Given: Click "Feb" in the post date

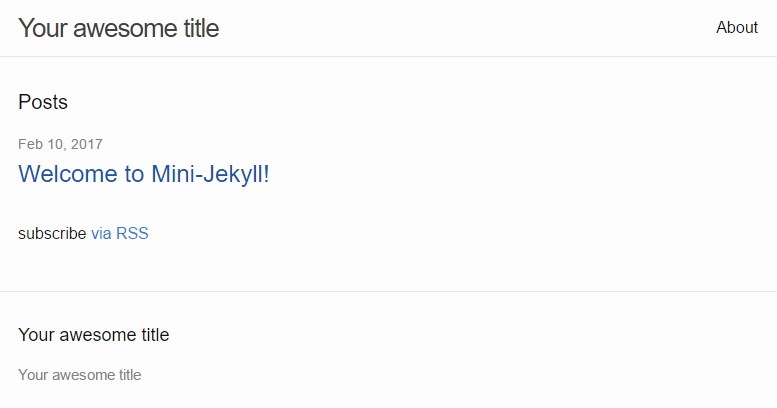Looking at the screenshot, I should [x=30, y=145].
